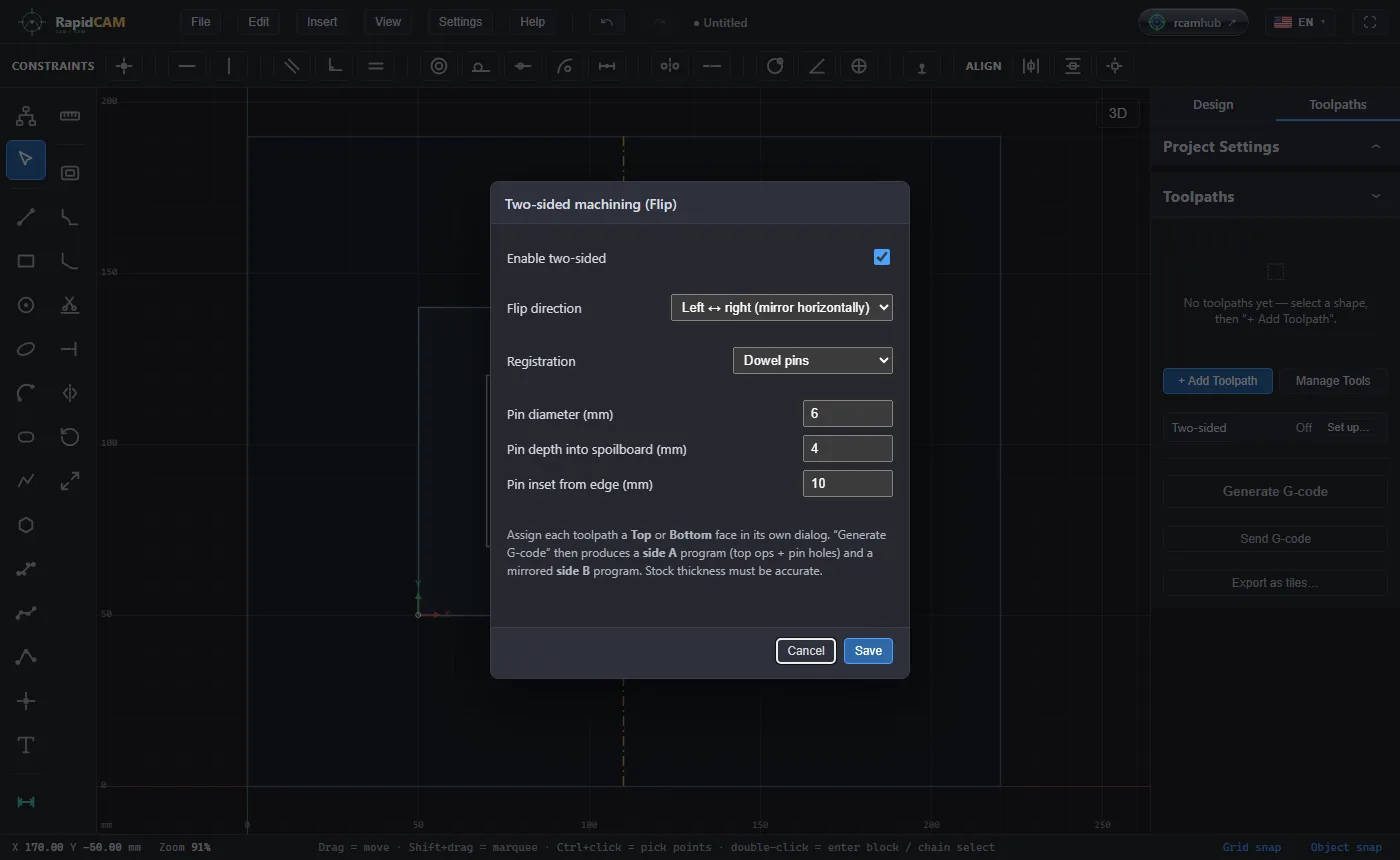The image size is (1400, 860).
Task: Choose the Scale tool
Action: click(x=70, y=481)
